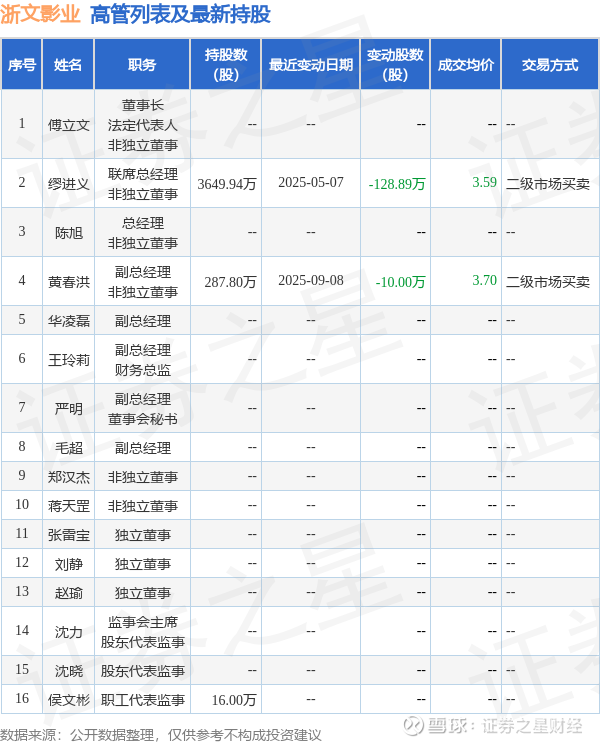
Task: Select the 持股数(股) column header
Action: click(226, 65)
